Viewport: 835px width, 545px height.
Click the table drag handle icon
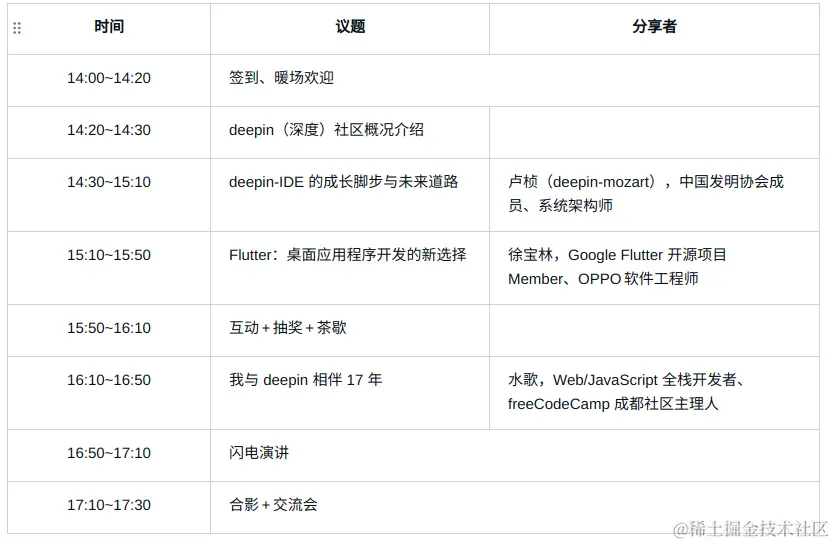point(17,28)
